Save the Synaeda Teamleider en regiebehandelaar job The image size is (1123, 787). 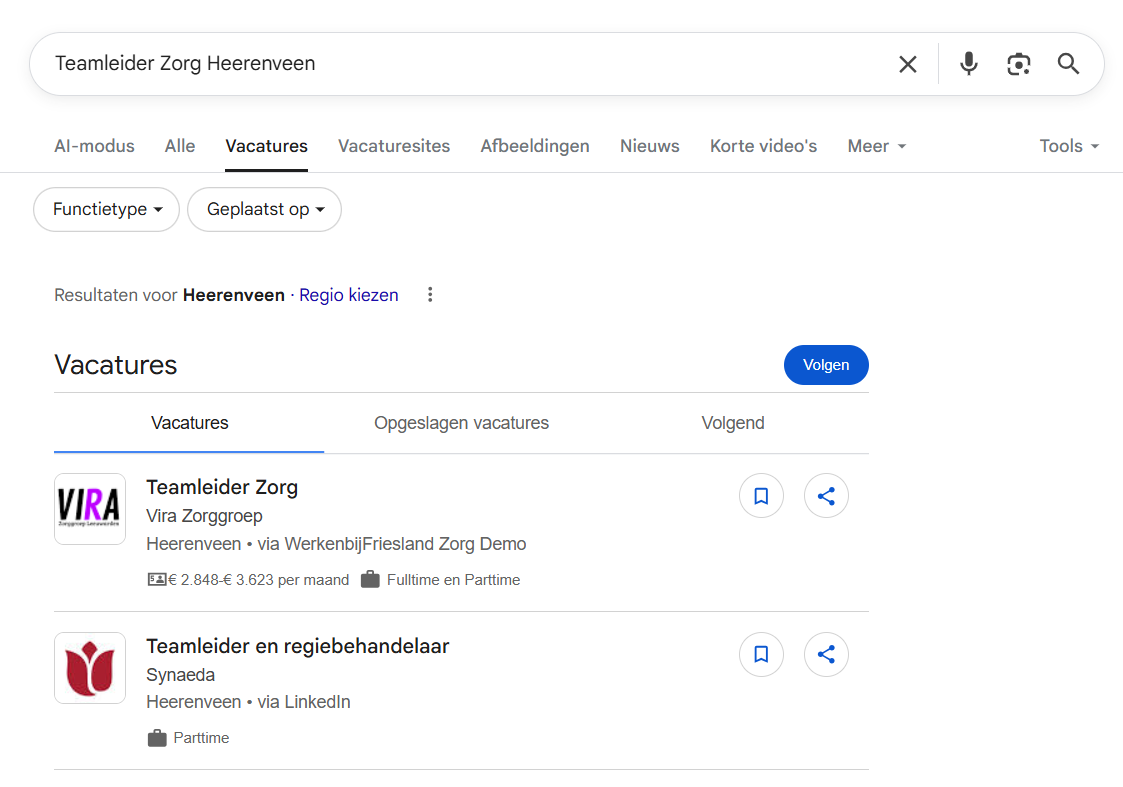coord(761,655)
